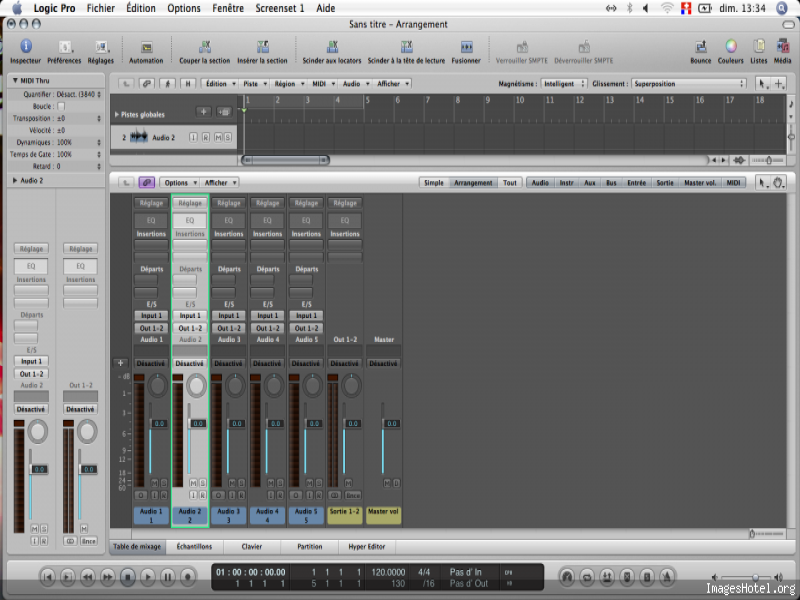Open the Screenset 1 menu
Viewport: 800px width, 600px height.
[280, 8]
